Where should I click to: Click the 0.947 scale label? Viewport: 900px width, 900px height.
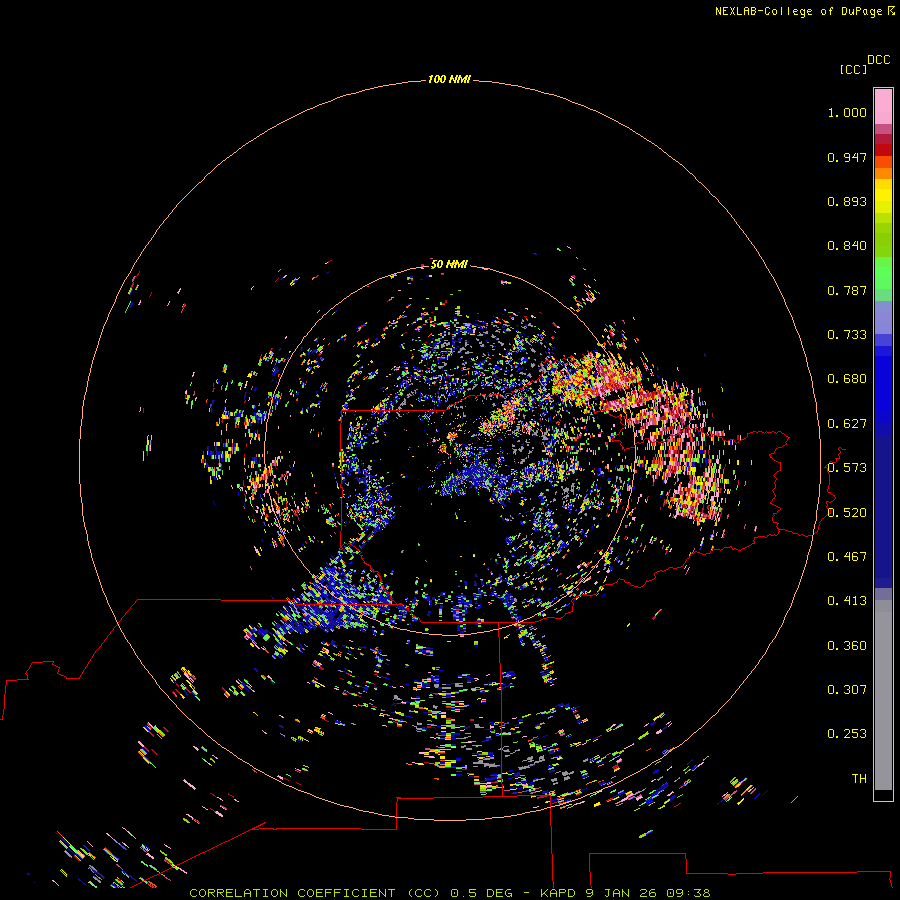point(847,157)
